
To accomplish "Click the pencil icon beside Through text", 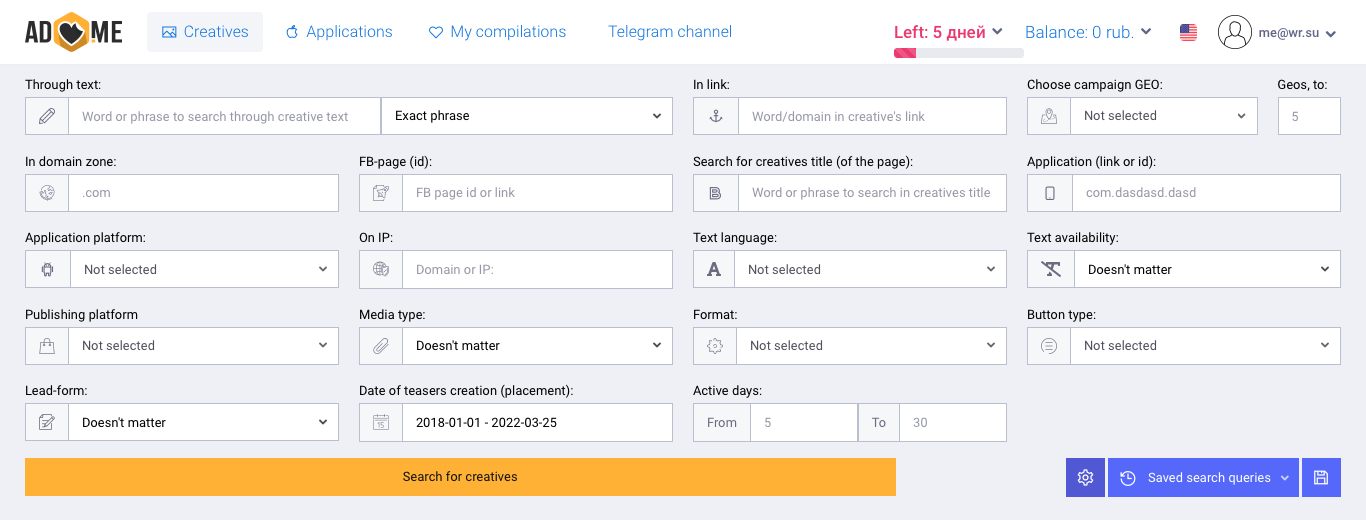I will point(47,116).
